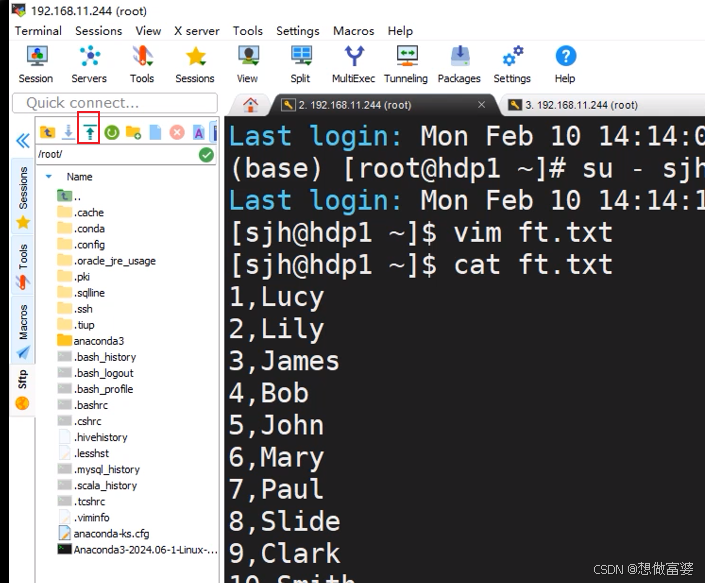Image resolution: width=705 pixels, height=583 pixels.
Task: Open the Settings menu
Action: 298,31
